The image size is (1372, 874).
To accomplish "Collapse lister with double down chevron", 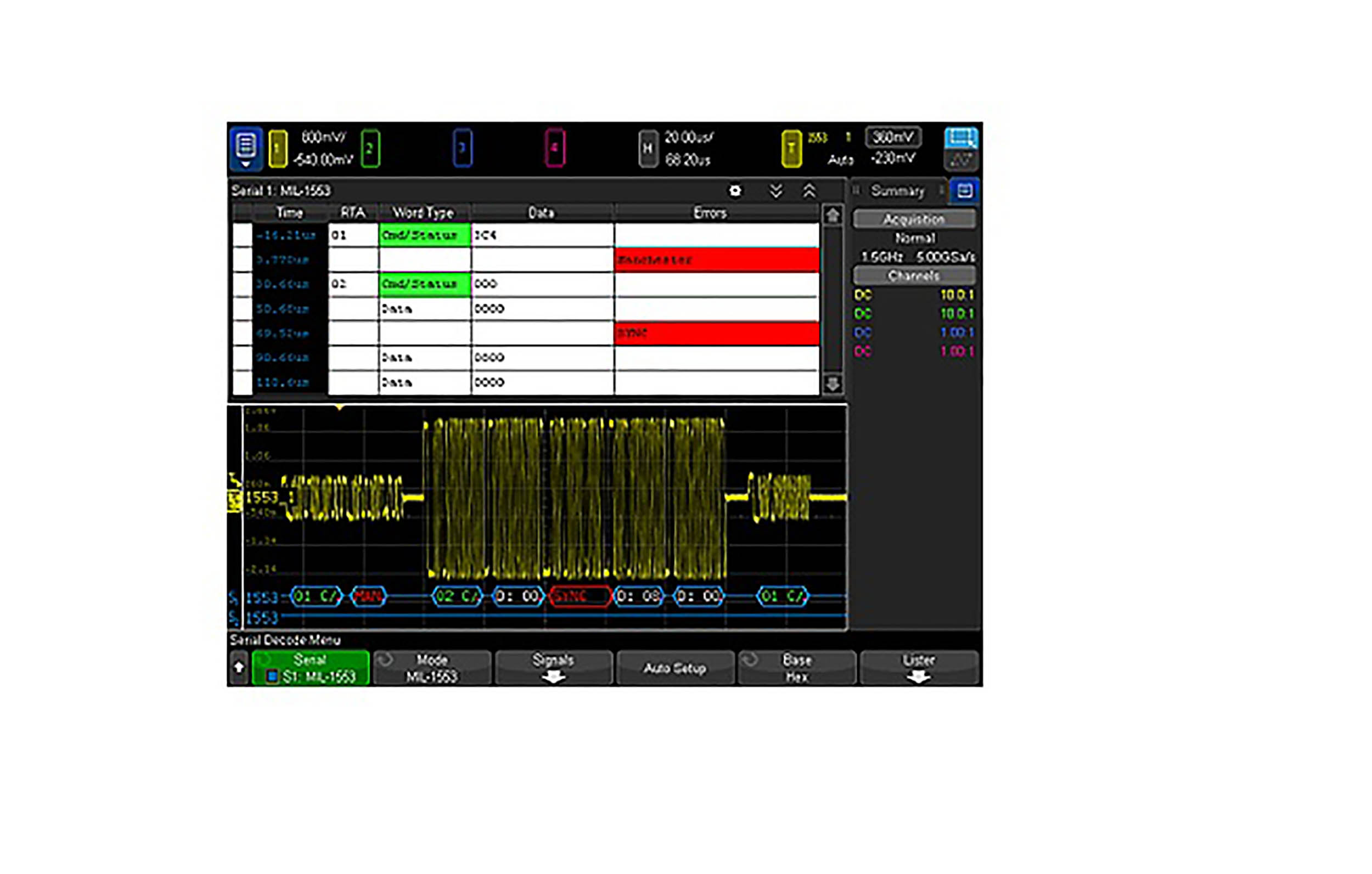I will [x=775, y=190].
